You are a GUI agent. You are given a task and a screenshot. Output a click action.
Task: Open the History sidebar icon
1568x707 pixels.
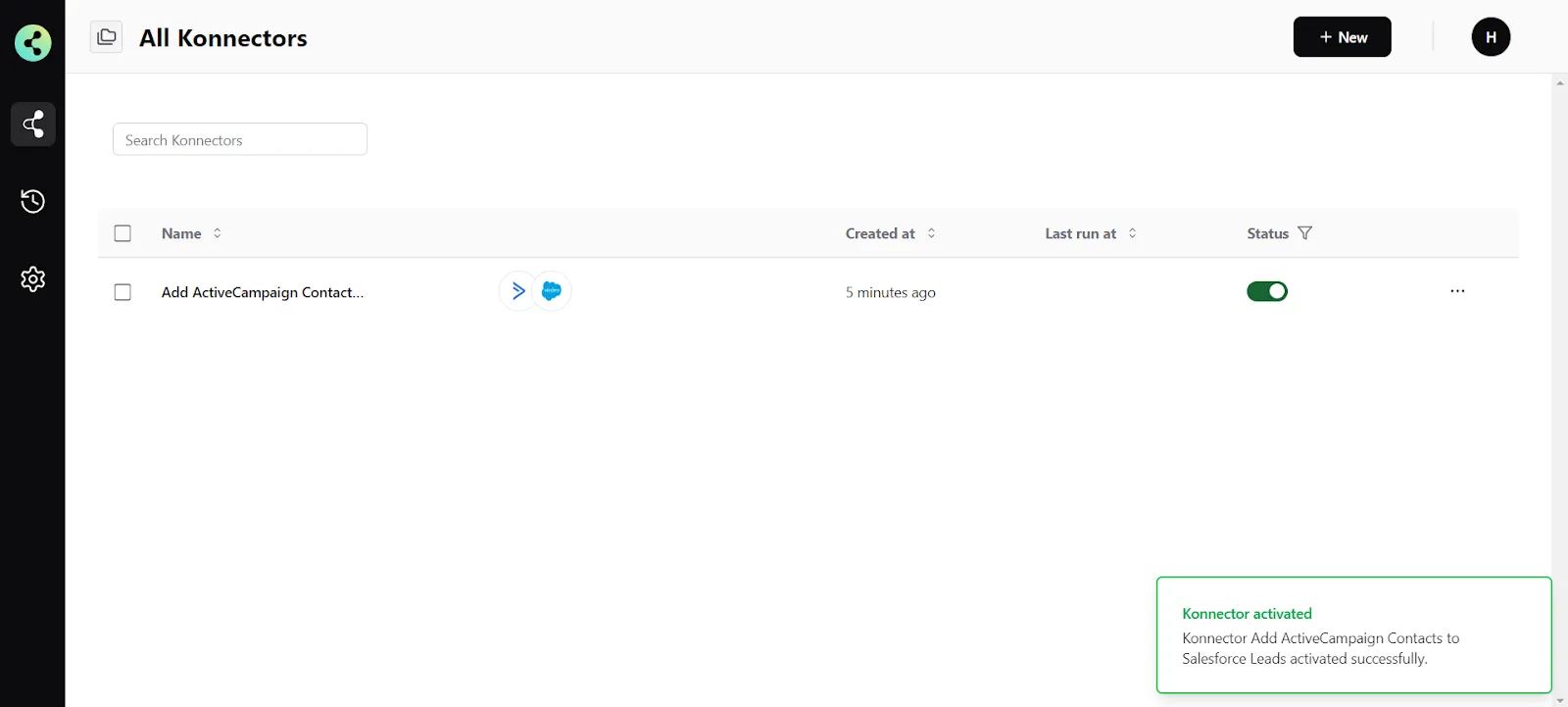tap(32, 201)
